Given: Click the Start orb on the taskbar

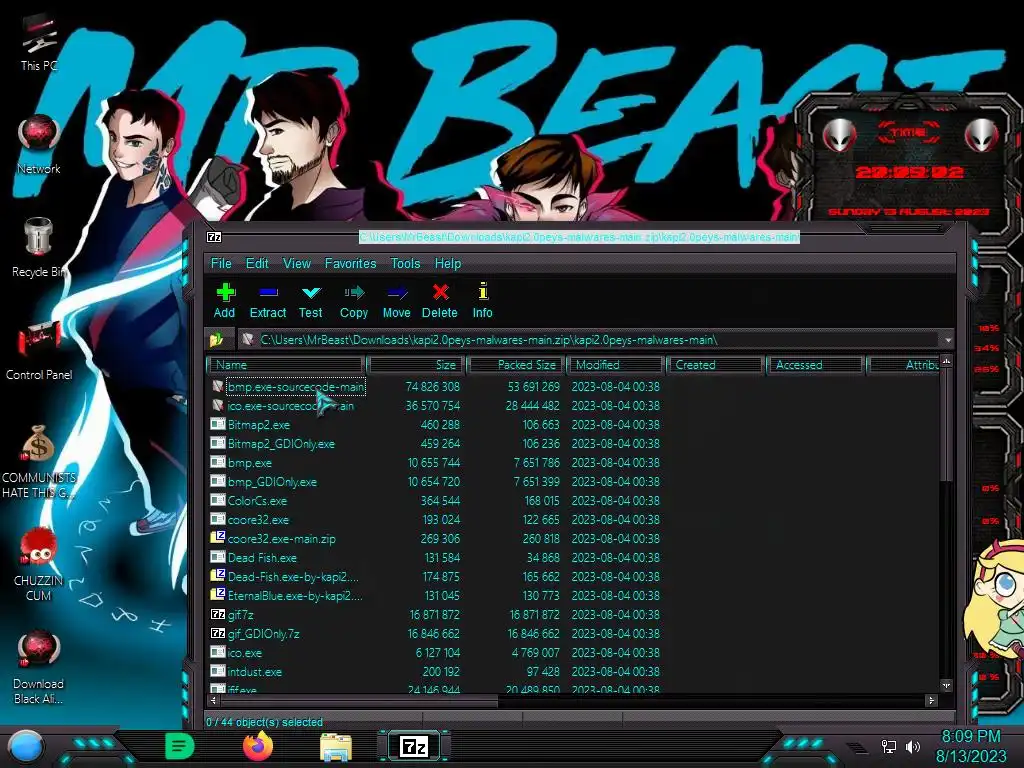Looking at the screenshot, I should click(x=26, y=746).
